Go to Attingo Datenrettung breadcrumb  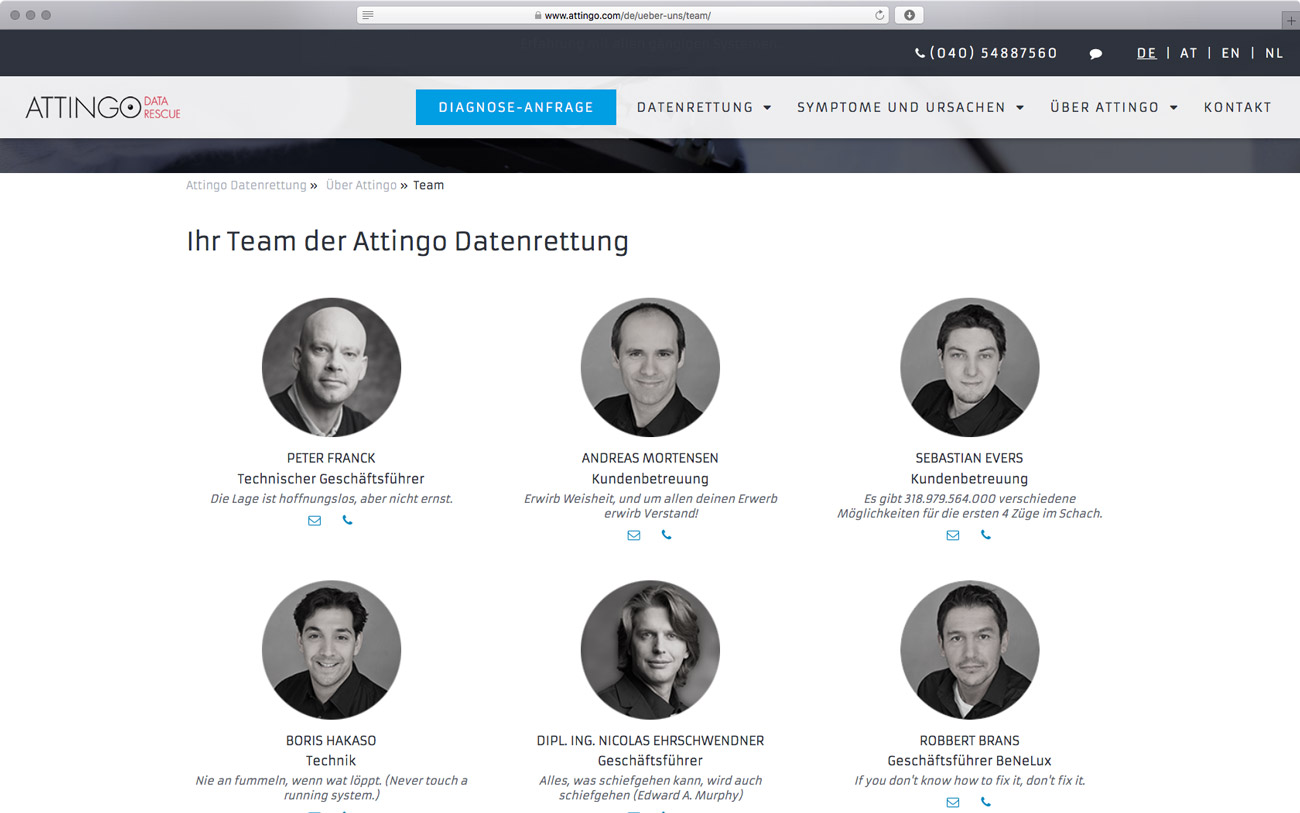point(246,185)
